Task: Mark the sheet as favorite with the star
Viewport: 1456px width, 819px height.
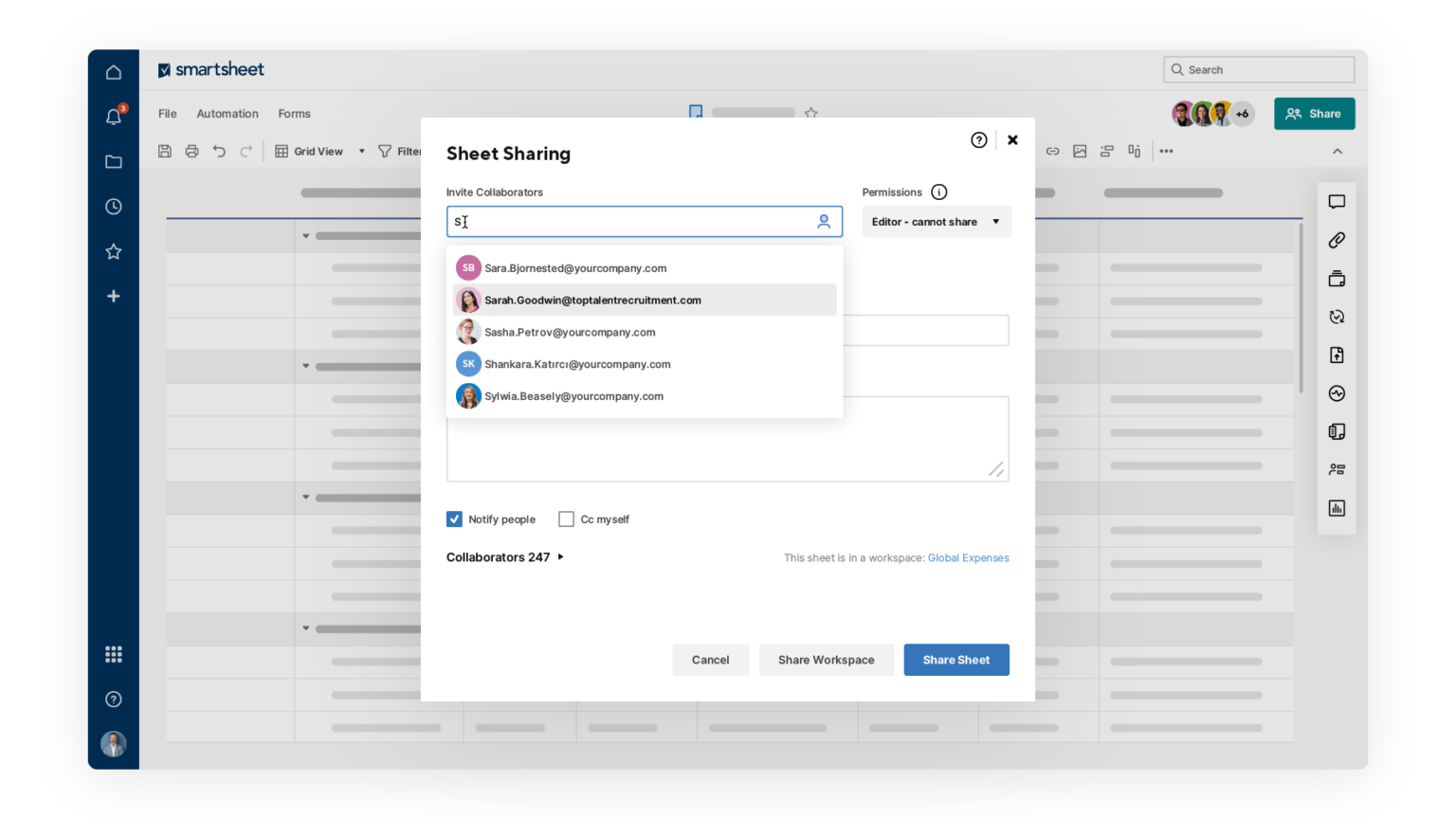Action: click(810, 112)
